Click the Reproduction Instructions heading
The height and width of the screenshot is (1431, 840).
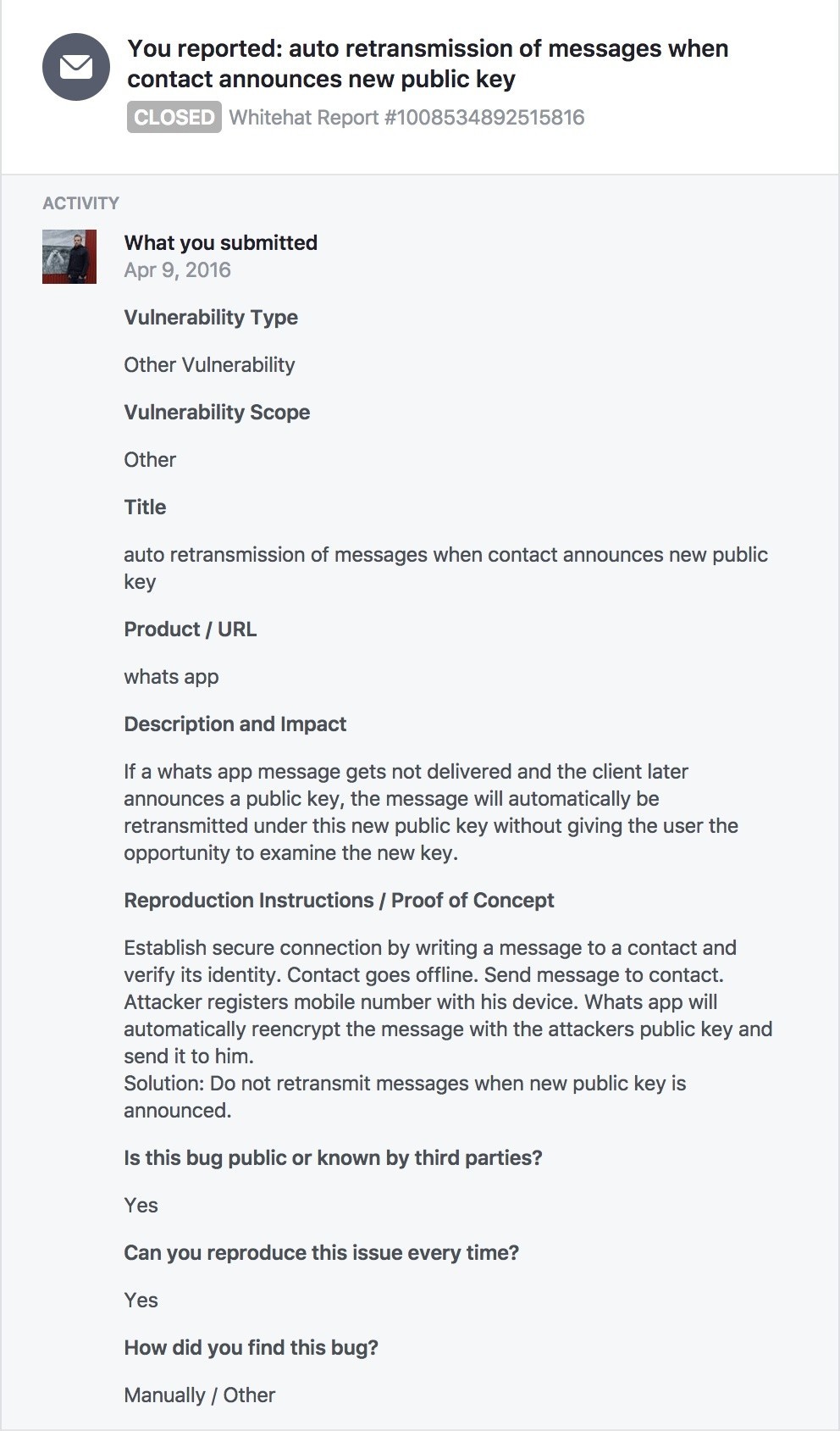(x=339, y=900)
